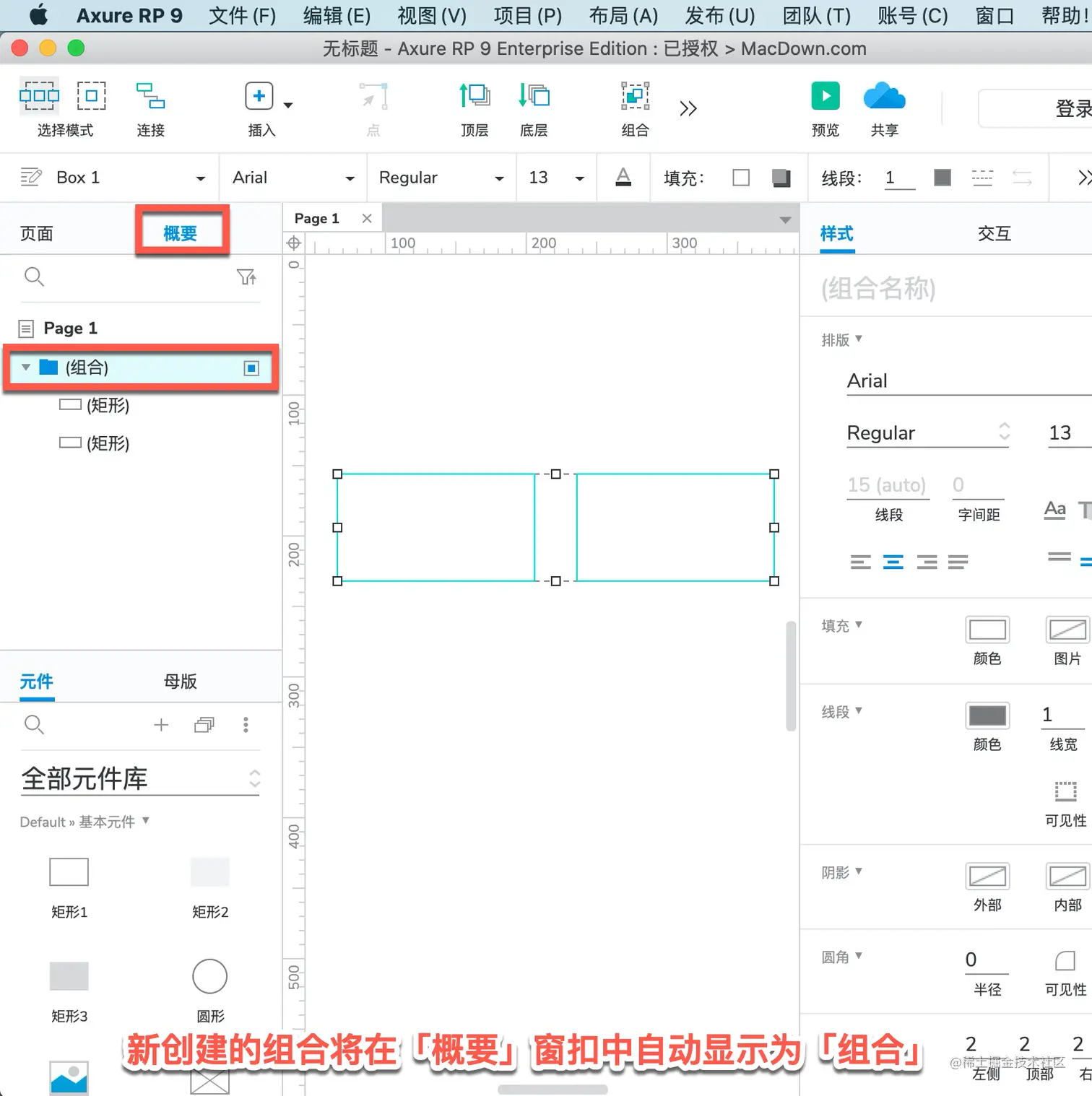Switch to the Libraries tab

[37, 681]
